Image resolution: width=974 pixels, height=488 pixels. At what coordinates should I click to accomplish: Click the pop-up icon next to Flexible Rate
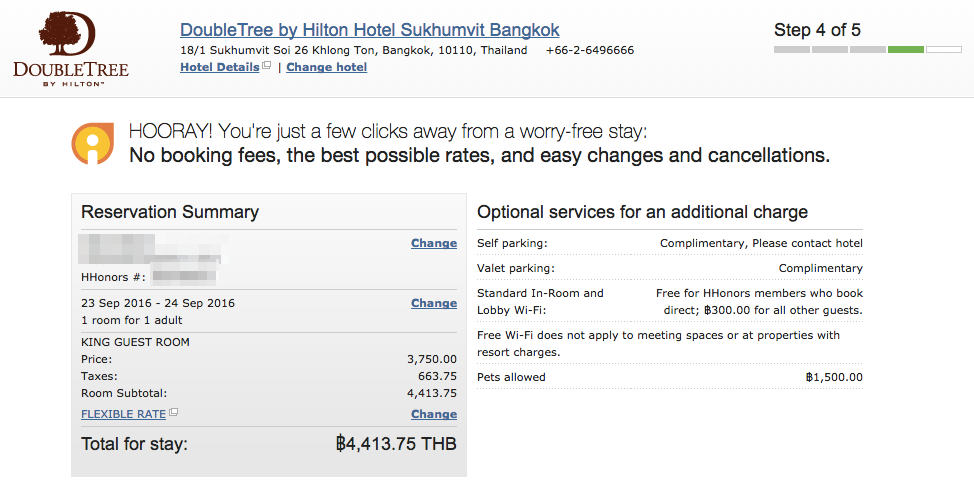pyautogui.click(x=173, y=412)
